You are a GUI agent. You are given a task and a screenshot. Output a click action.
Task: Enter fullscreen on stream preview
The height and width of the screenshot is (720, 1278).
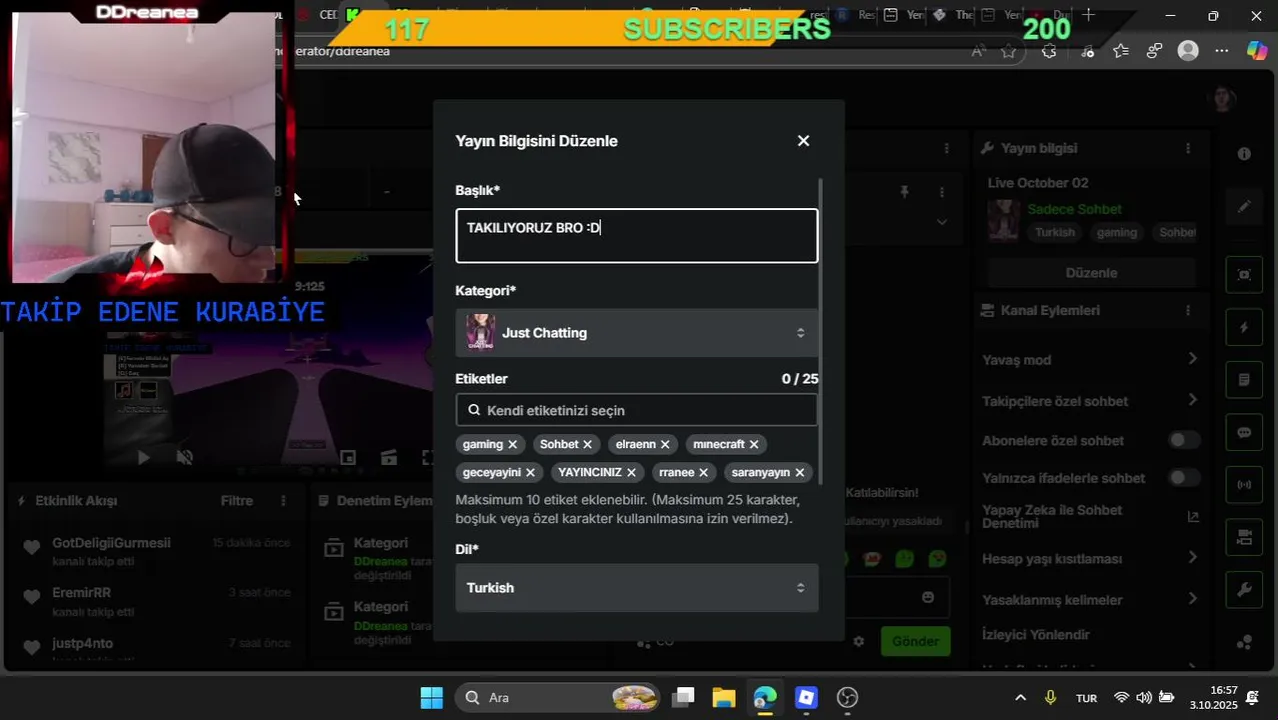pos(426,457)
